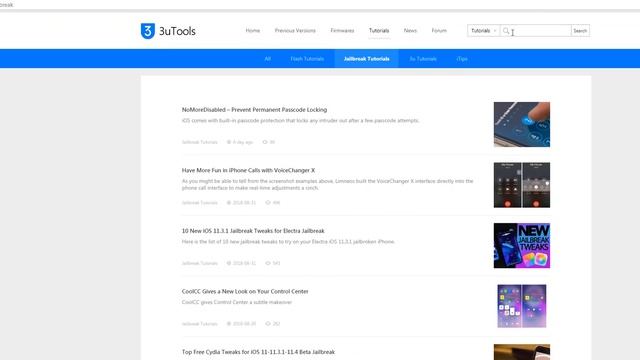The height and width of the screenshot is (360, 640).
Task: Open the Firmwares menu item
Action: point(342,31)
